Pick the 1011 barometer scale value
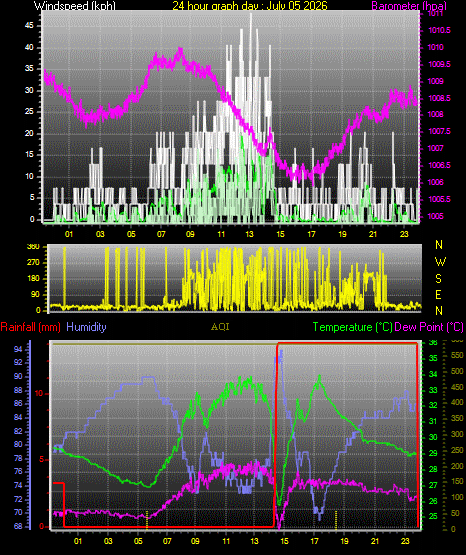This screenshot has width=466, height=555. 436,13
